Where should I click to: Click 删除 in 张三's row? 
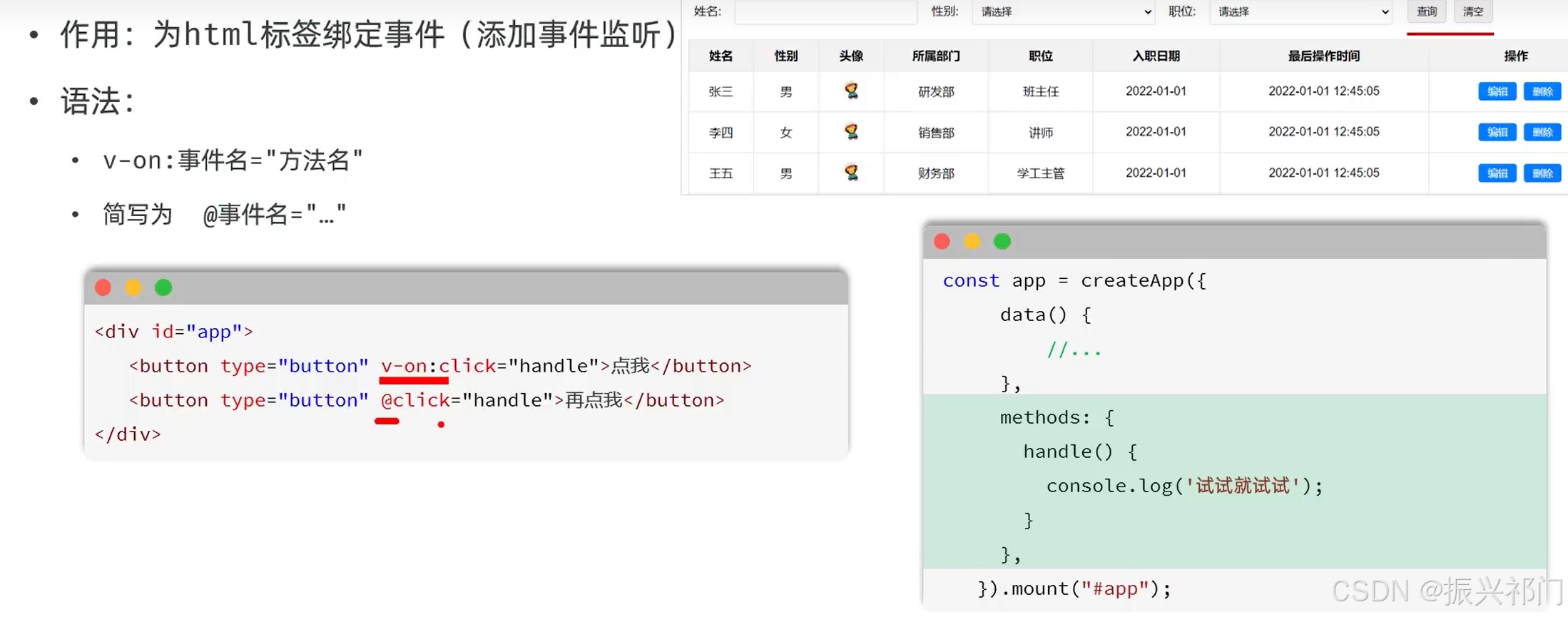coord(1542,91)
